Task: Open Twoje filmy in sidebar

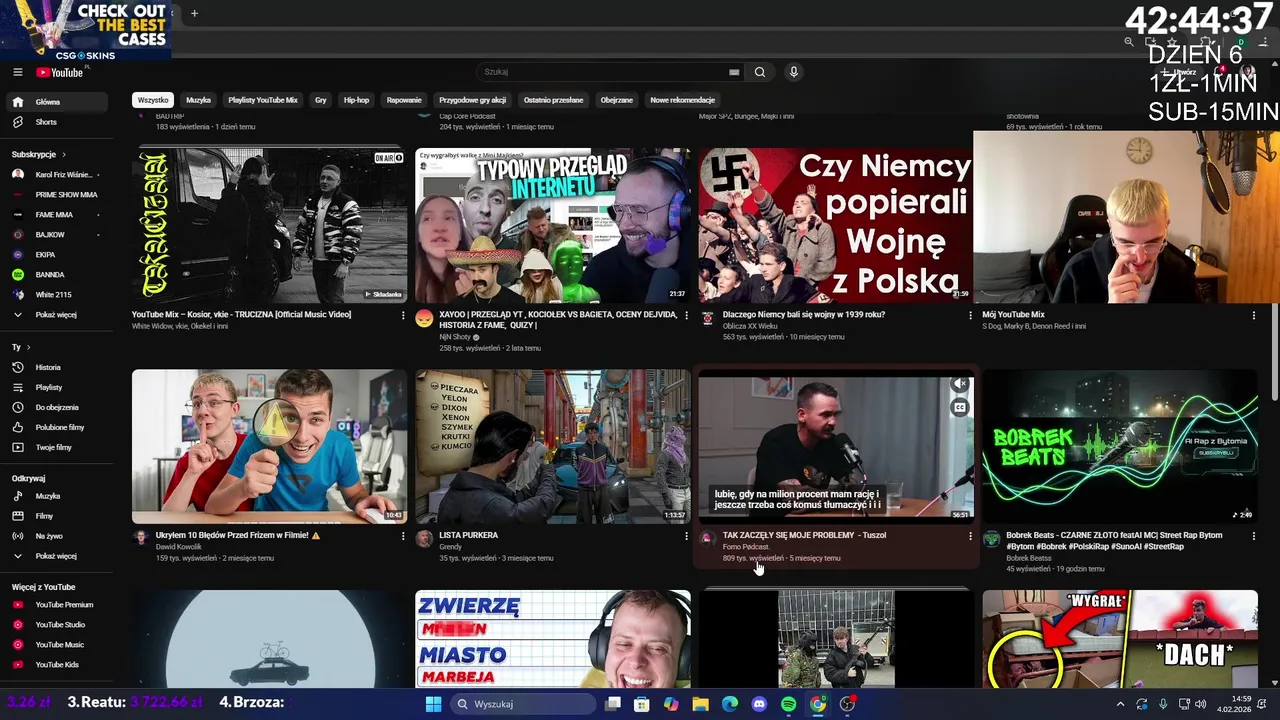Action: [x=58, y=447]
